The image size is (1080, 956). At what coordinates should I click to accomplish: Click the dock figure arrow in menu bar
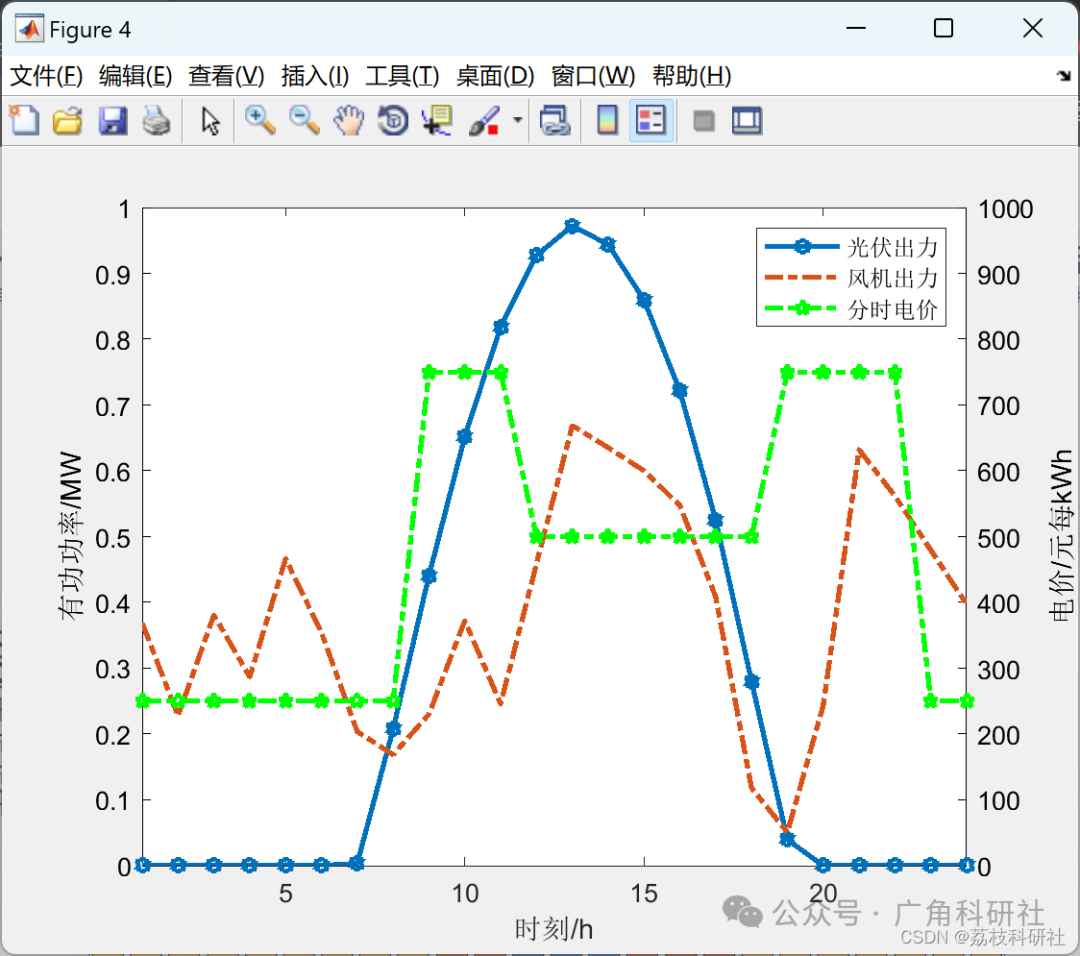[x=1064, y=76]
